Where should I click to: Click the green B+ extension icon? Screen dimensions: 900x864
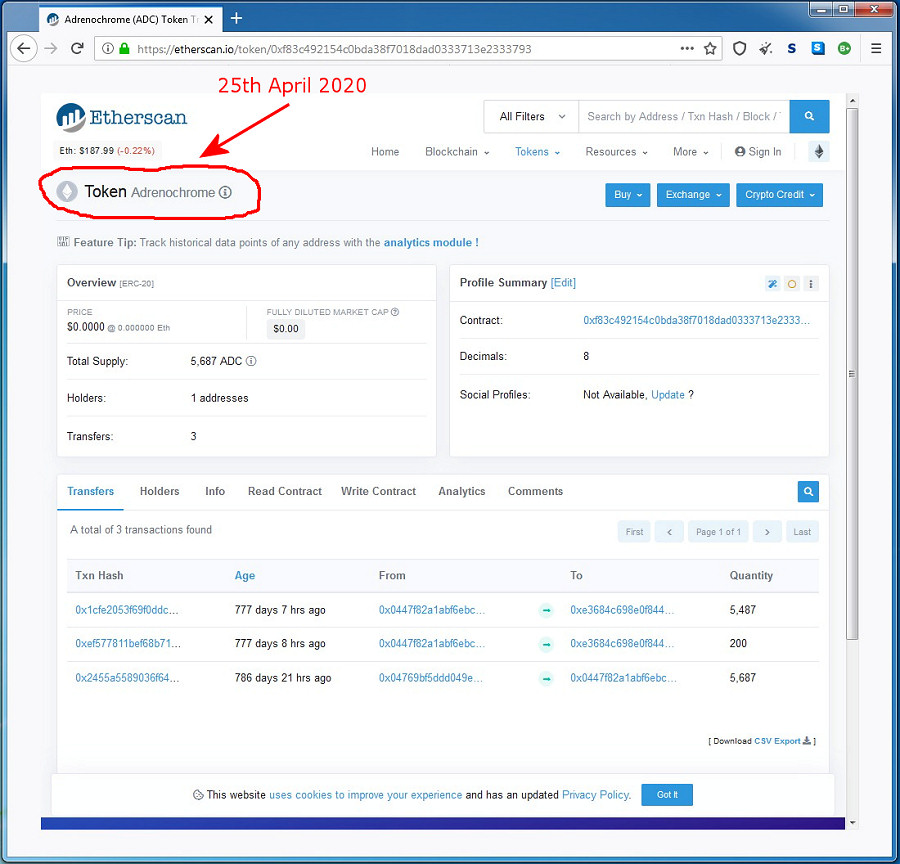844,49
